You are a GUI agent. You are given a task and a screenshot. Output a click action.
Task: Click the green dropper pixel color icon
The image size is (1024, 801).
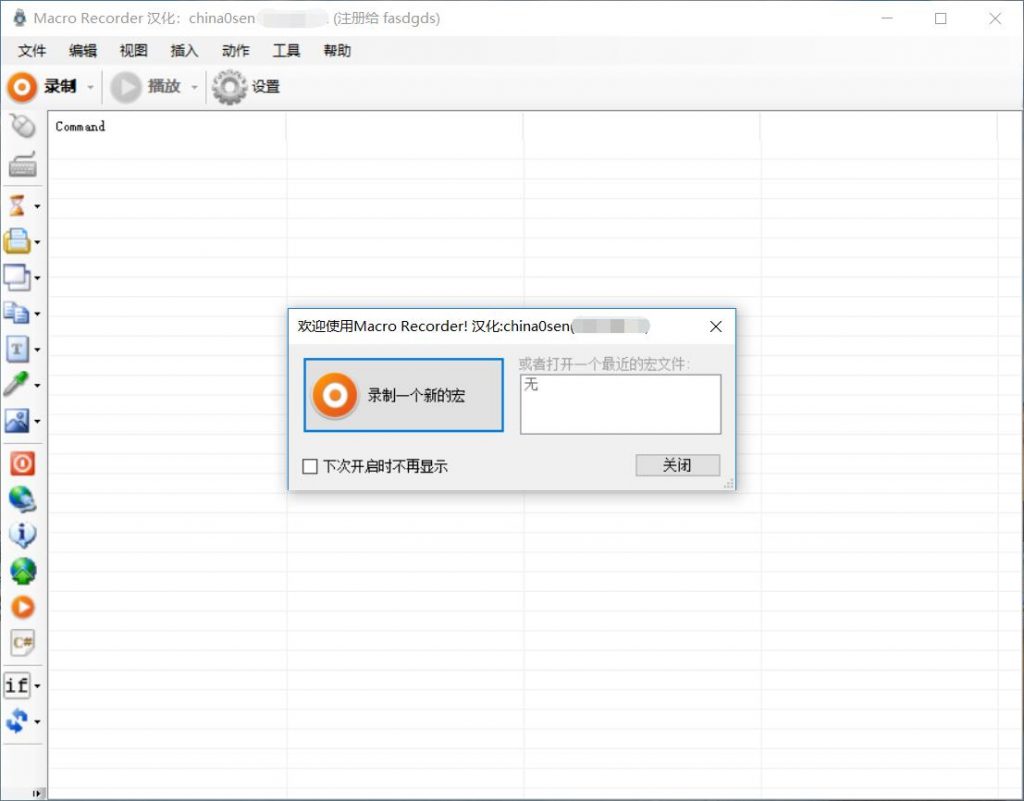point(17,384)
